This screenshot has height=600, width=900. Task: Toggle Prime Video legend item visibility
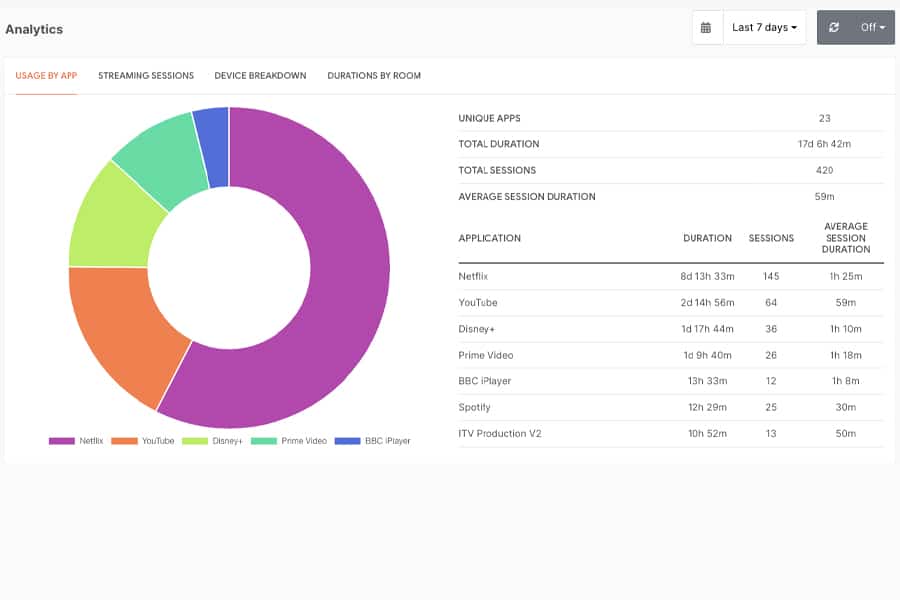click(289, 441)
